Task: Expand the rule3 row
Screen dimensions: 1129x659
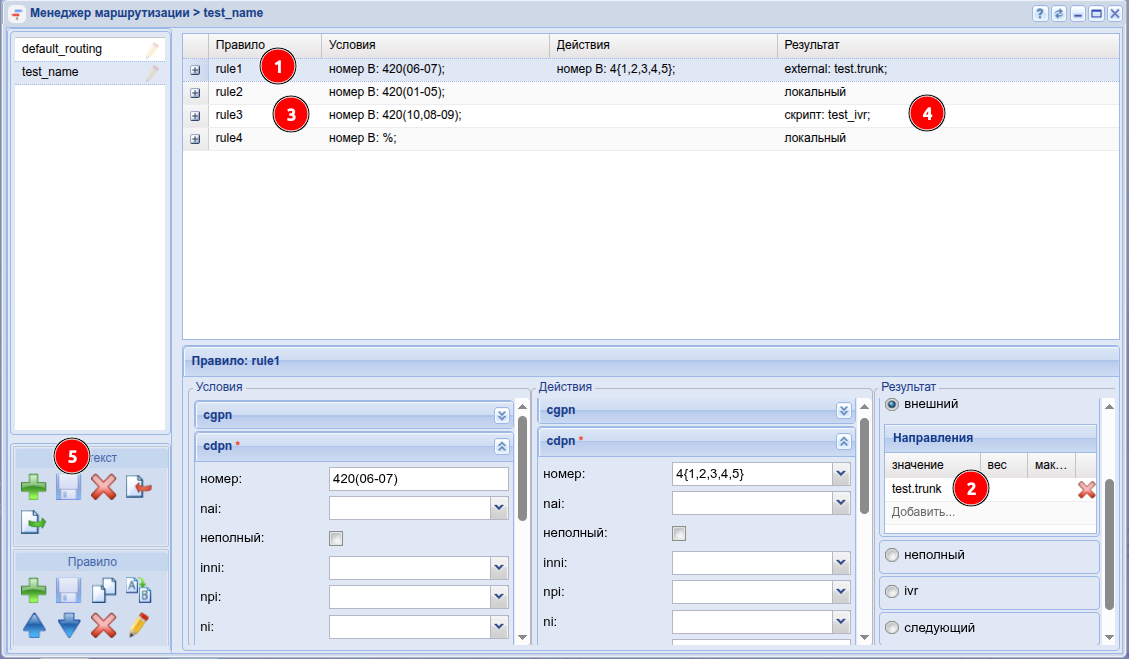Action: (x=195, y=116)
